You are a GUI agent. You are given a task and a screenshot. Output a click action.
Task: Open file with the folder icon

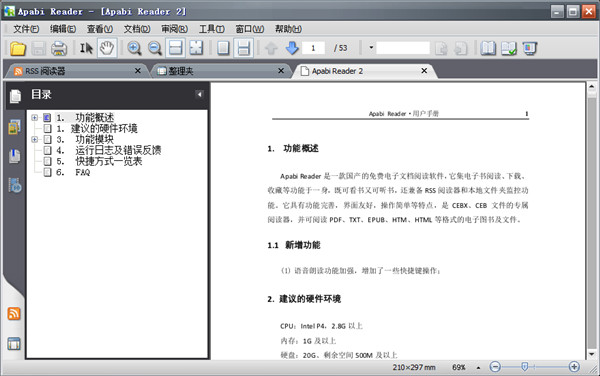click(x=18, y=48)
